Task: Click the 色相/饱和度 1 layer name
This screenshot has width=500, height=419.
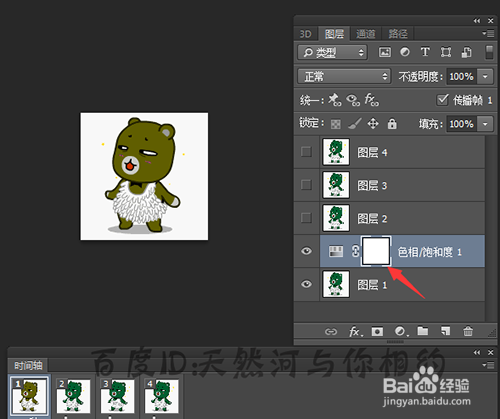Action: click(x=430, y=252)
